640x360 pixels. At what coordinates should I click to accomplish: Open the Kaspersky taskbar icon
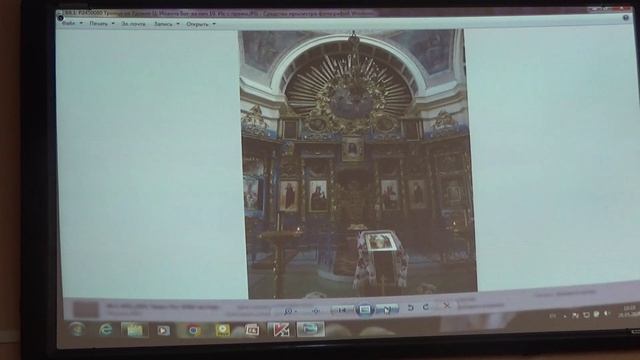[280, 329]
